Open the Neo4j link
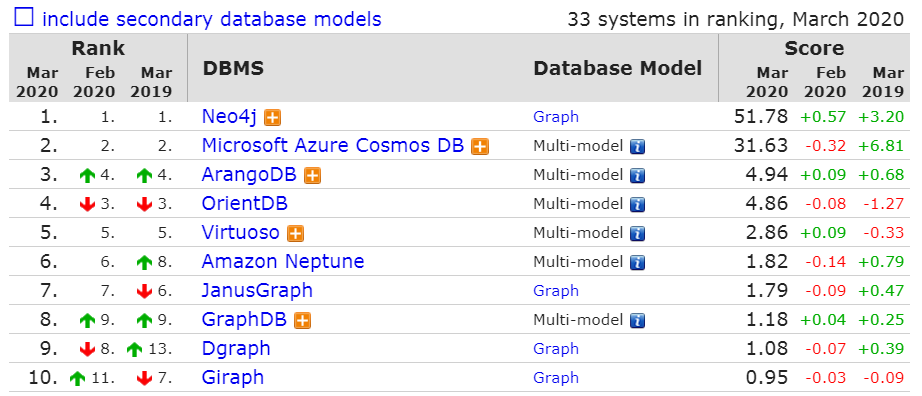This screenshot has height=396, width=922. click(229, 117)
